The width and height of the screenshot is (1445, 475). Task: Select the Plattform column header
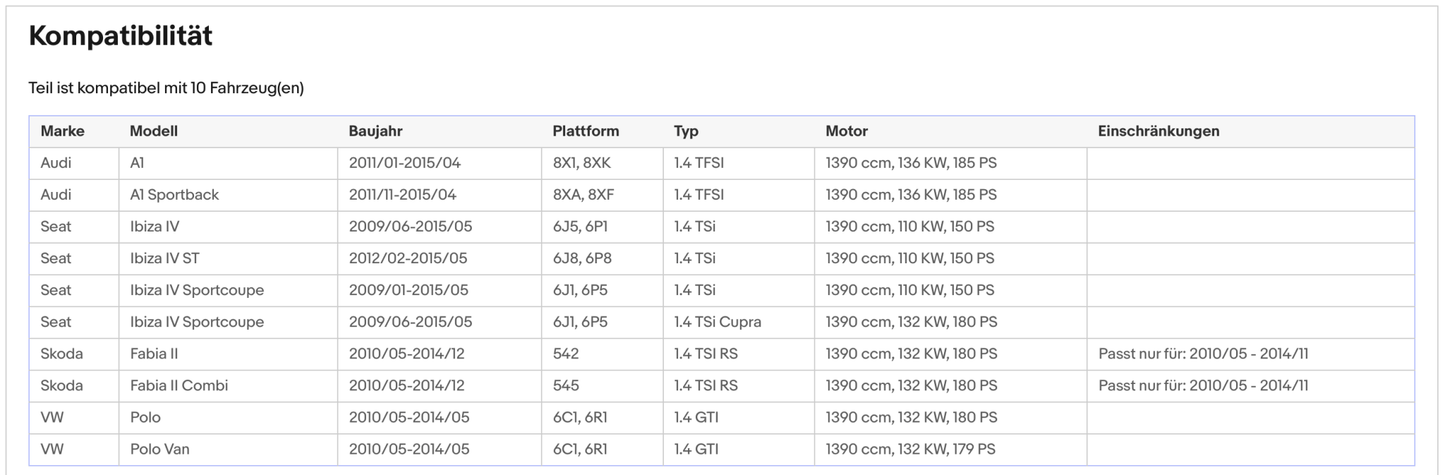(585, 131)
